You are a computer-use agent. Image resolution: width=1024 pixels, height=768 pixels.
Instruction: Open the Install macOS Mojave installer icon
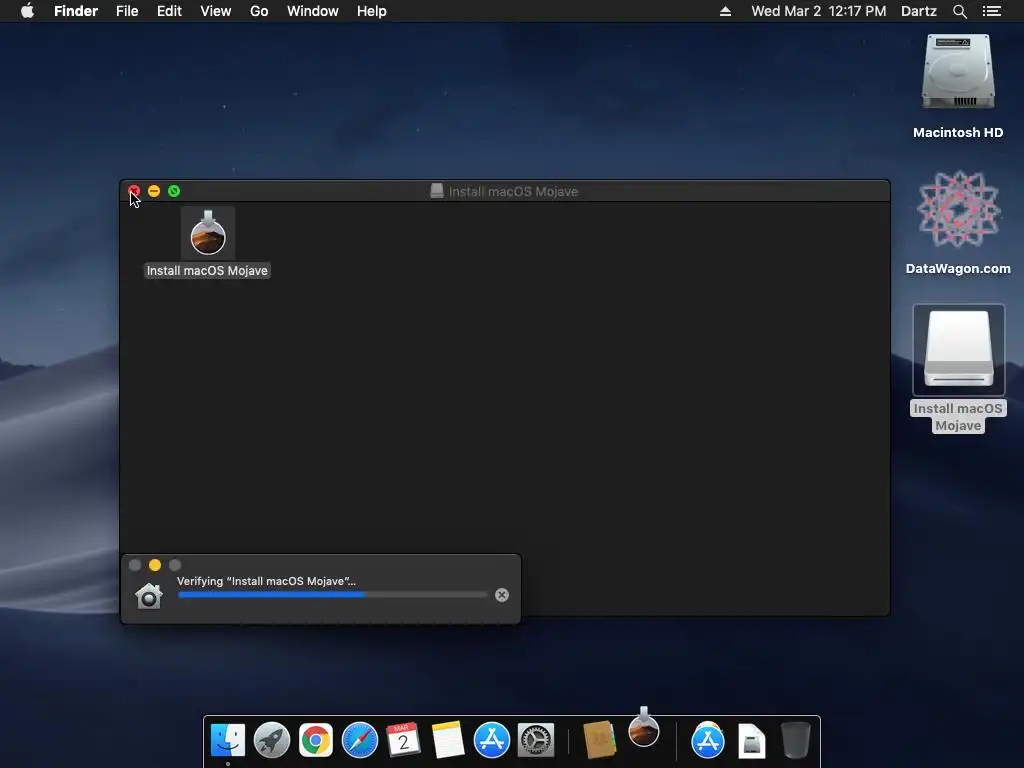(208, 233)
